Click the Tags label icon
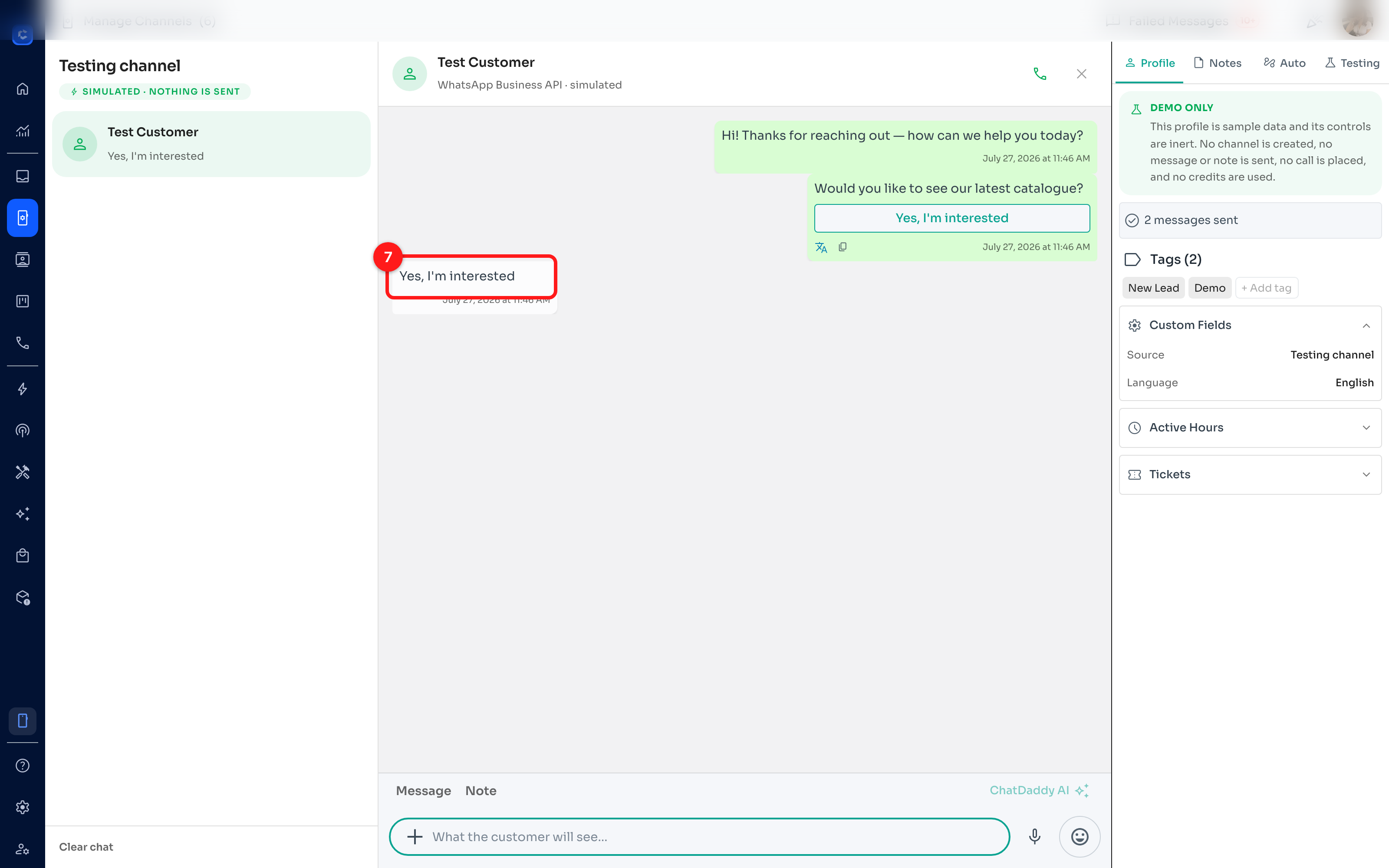This screenshot has height=868, width=1389. [x=1132, y=260]
